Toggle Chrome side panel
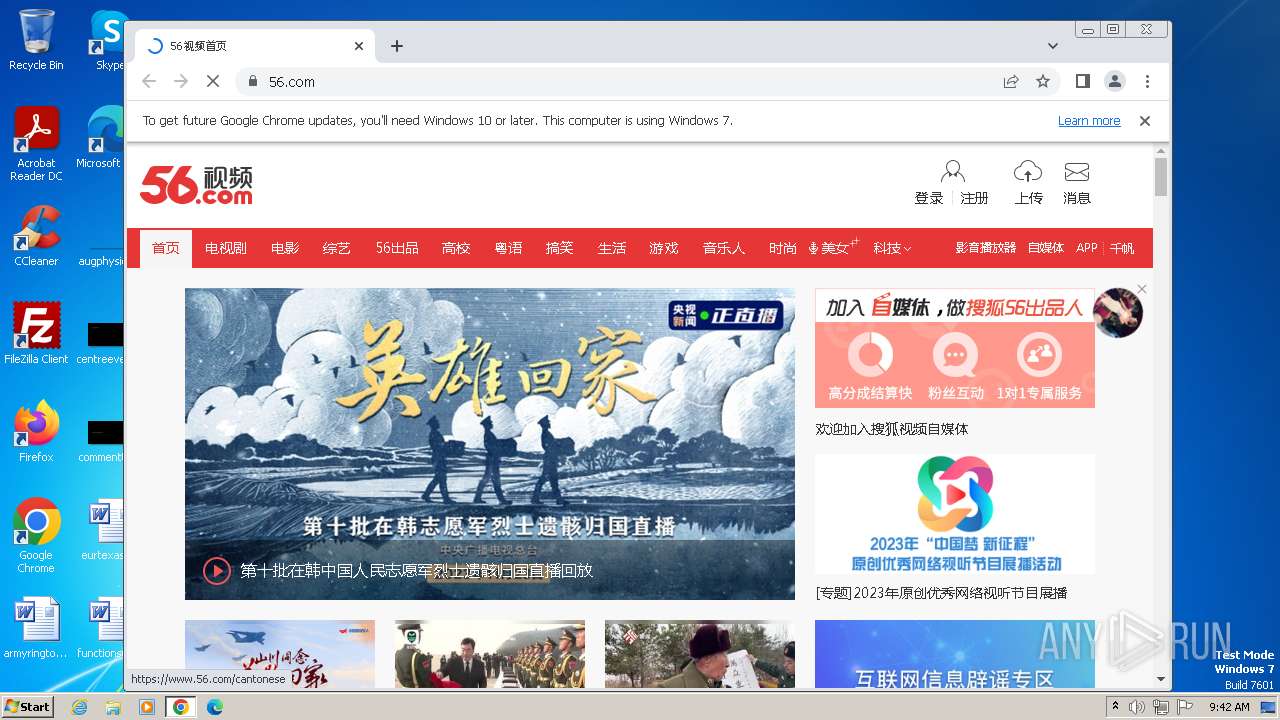 pyautogui.click(x=1083, y=81)
